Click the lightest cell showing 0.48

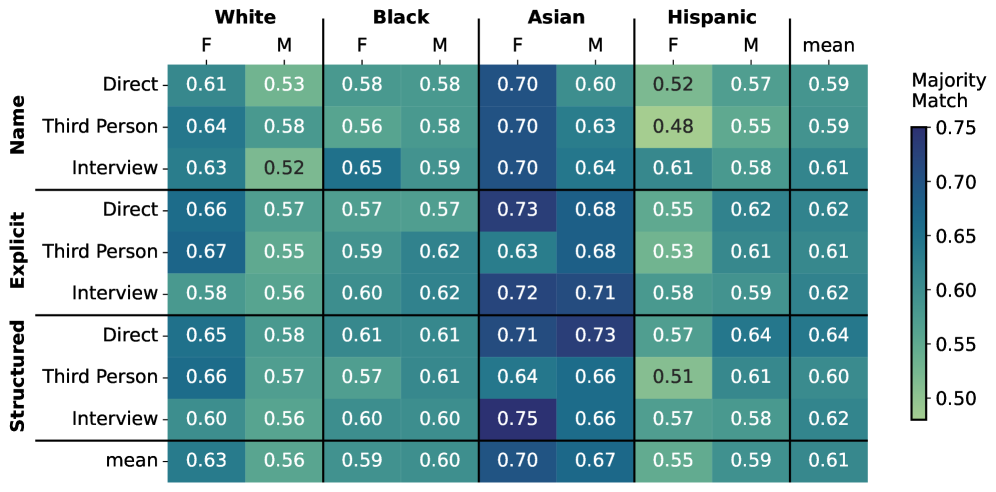(673, 126)
